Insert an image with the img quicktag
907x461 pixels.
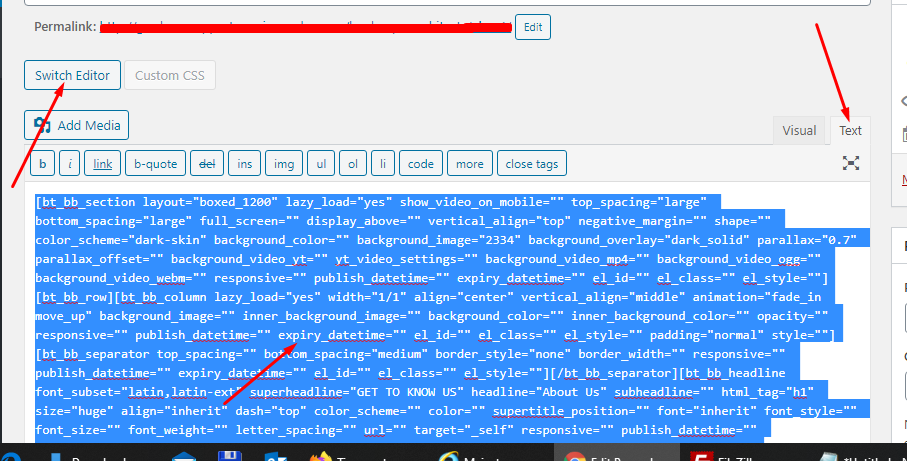(x=284, y=163)
